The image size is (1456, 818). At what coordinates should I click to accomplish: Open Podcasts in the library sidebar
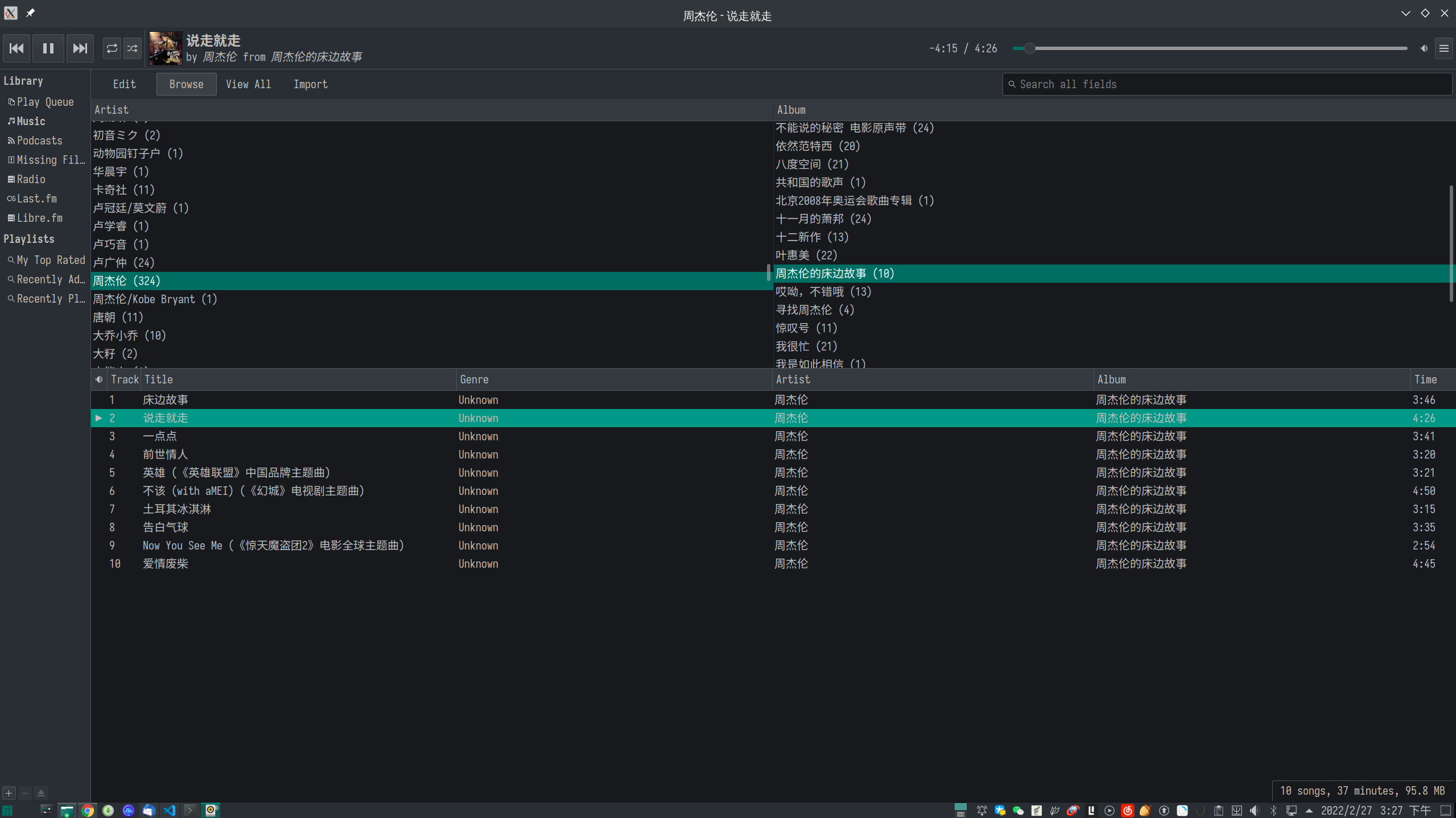coord(39,141)
